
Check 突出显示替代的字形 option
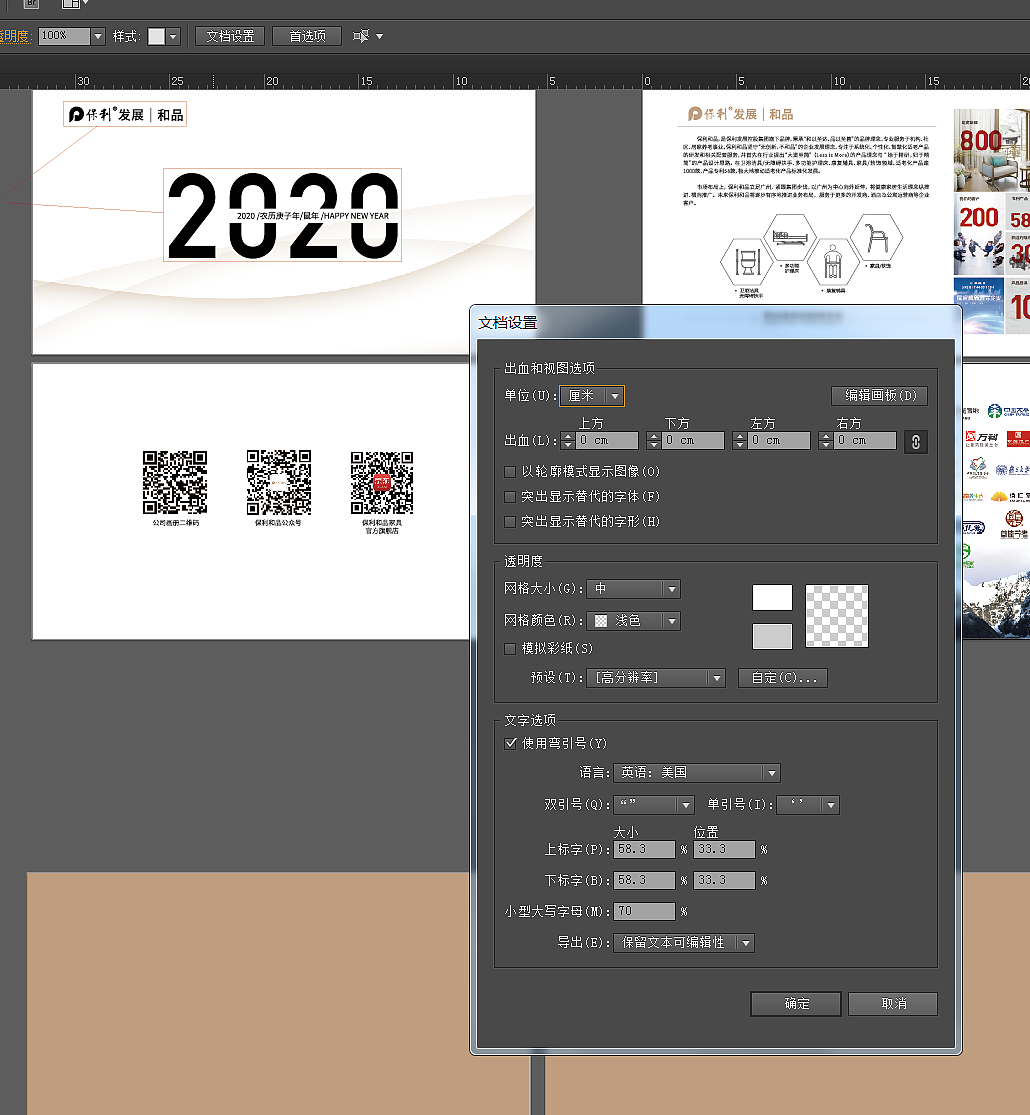pos(510,521)
